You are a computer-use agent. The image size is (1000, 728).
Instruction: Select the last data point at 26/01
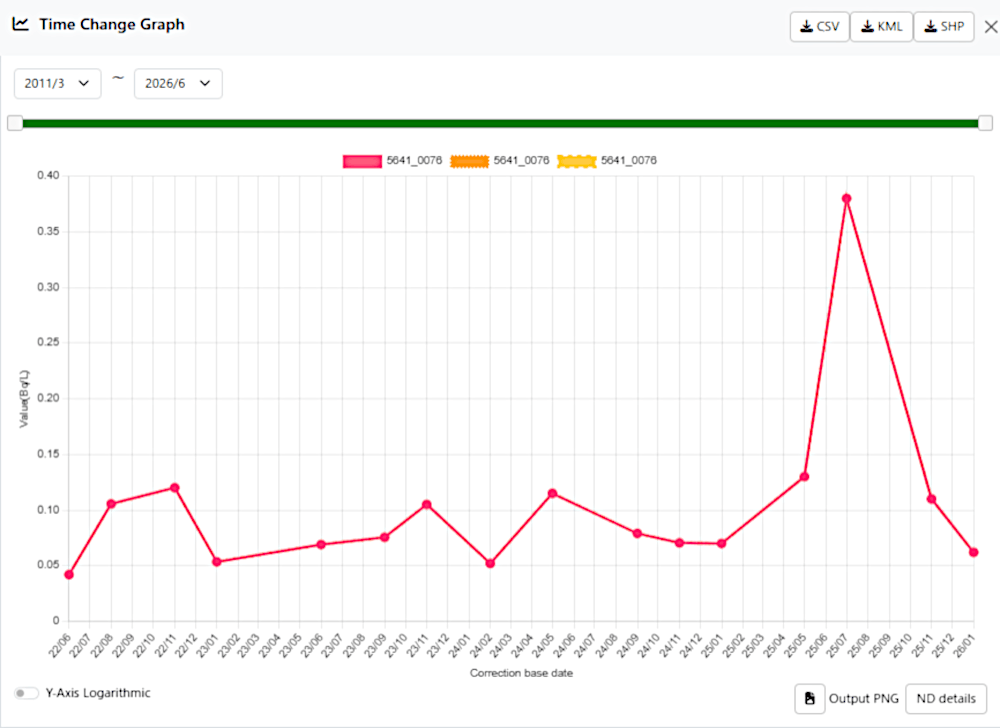[x=973, y=552]
